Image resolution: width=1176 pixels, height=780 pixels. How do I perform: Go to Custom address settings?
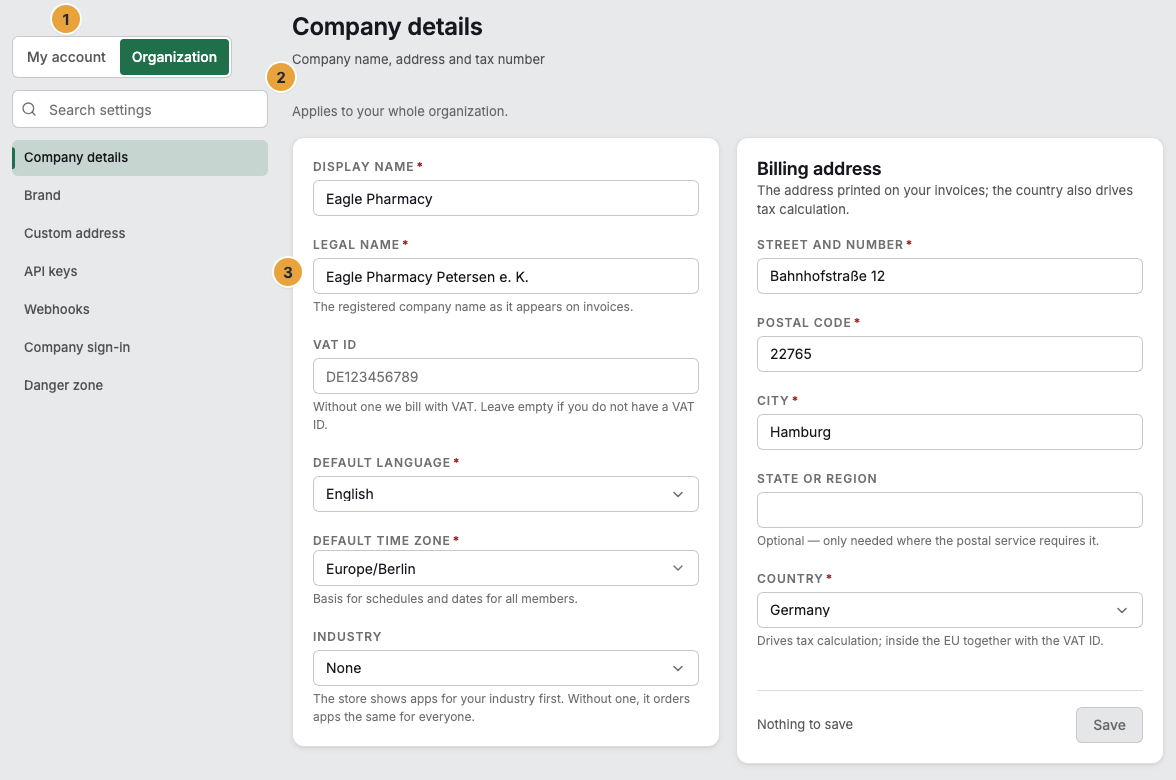140,233
